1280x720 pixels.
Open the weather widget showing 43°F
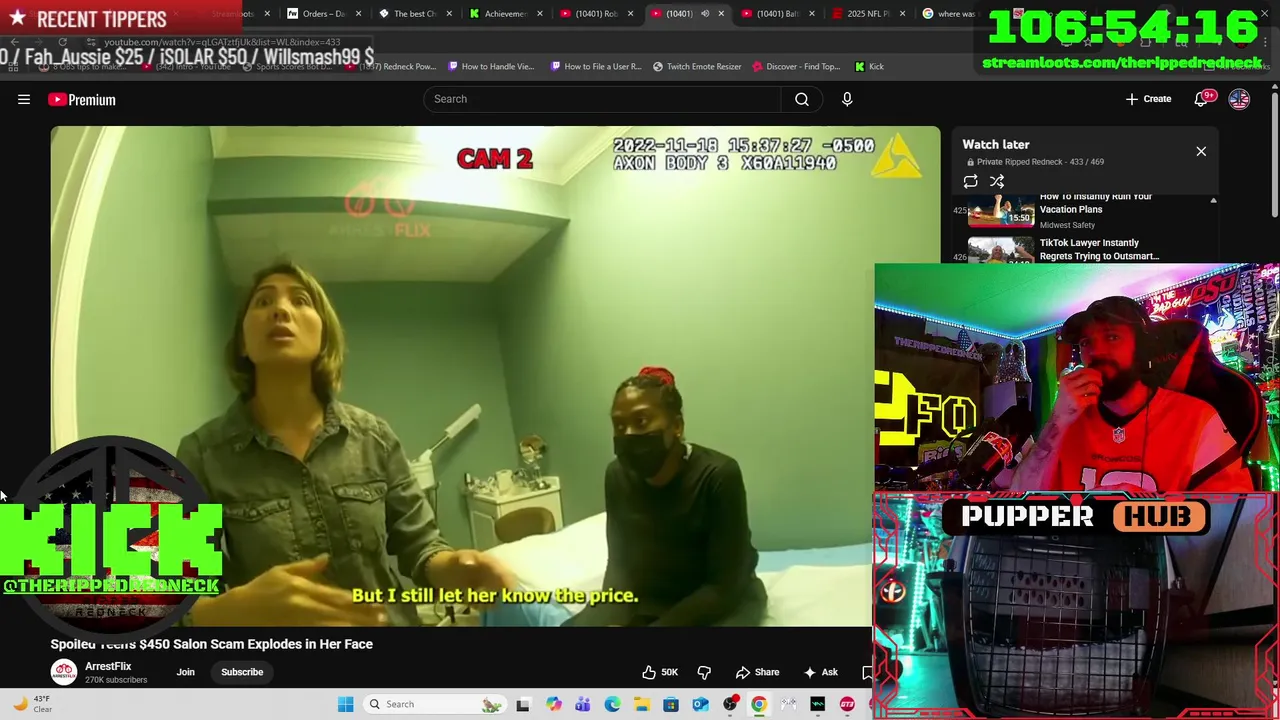click(x=32, y=704)
